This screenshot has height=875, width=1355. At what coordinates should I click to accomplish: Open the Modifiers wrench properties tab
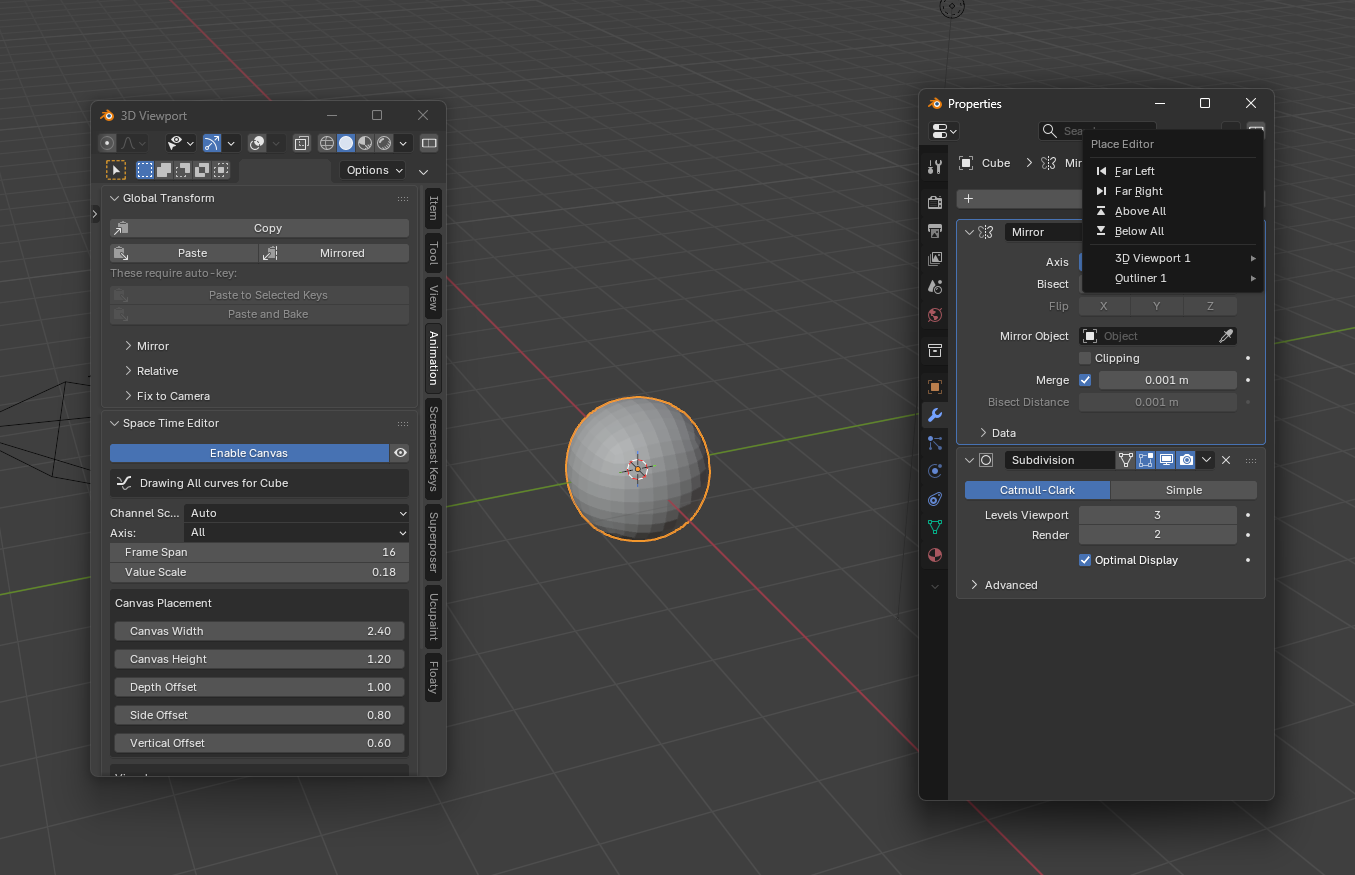[935, 415]
